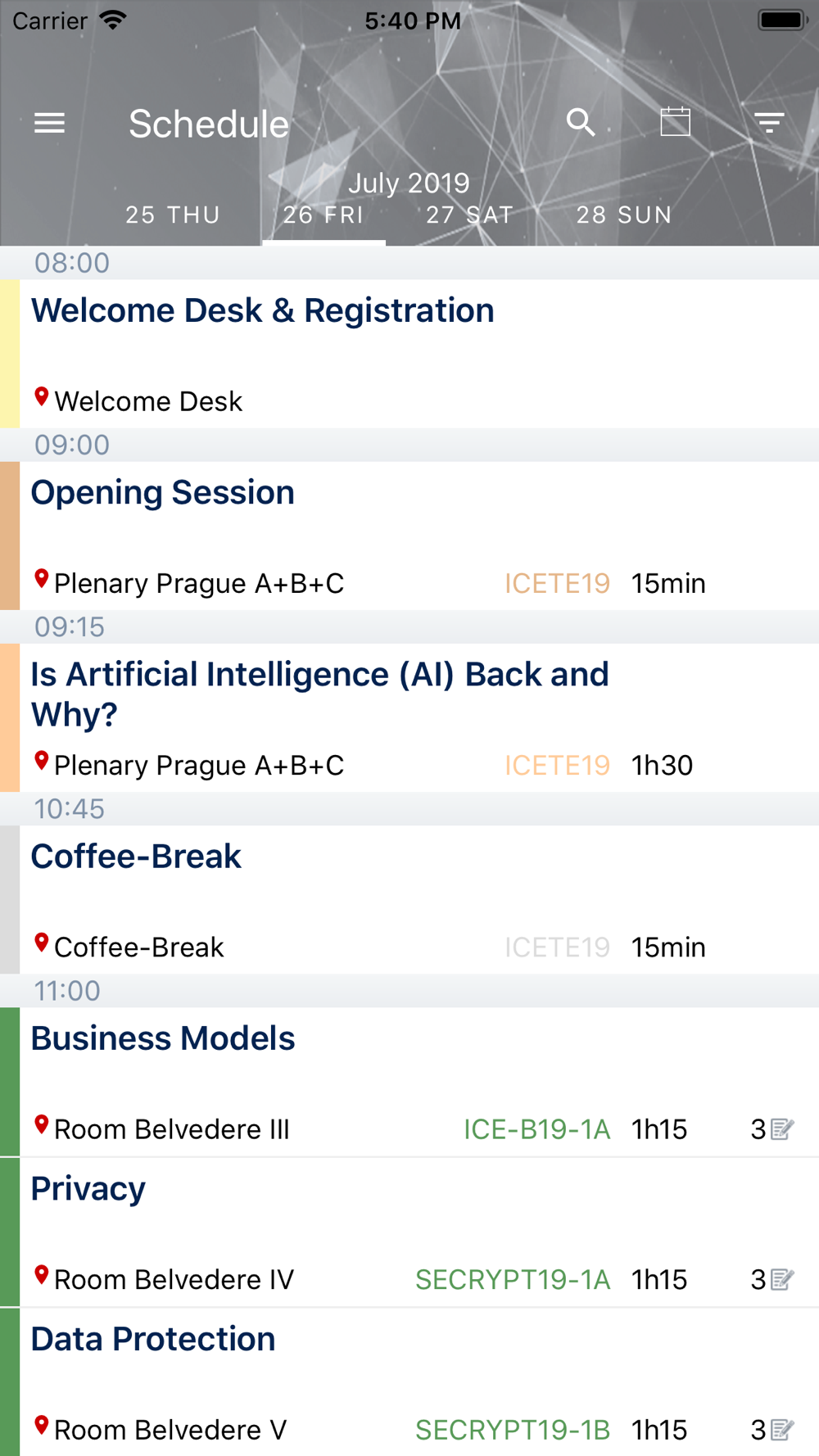Switch to the 27 SAT tab
819x1456 pixels.
point(470,215)
